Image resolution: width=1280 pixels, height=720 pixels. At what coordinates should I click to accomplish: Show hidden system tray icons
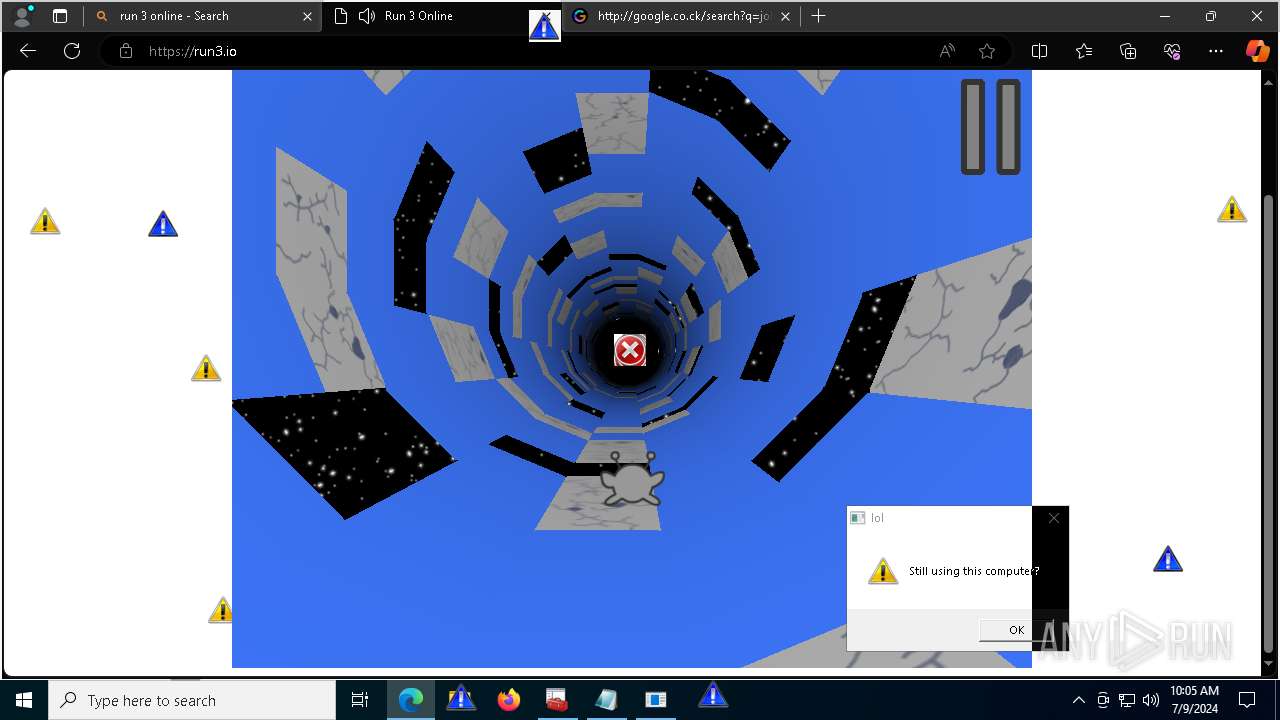1078,700
